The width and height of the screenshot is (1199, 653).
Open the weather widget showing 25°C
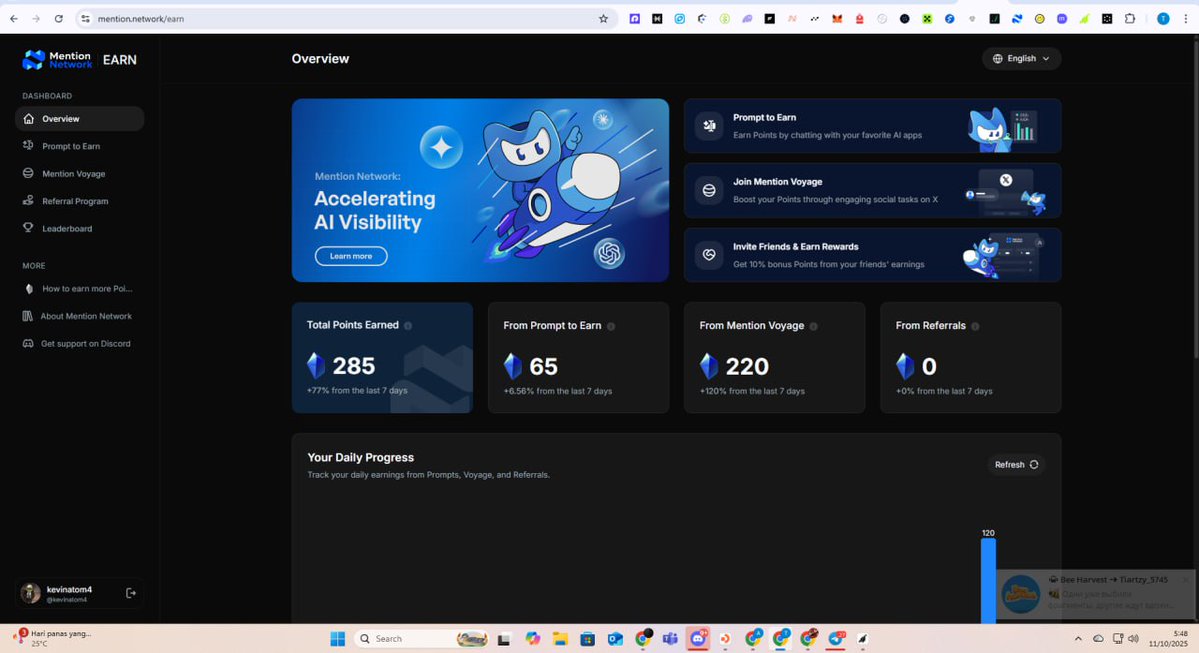[x=54, y=638]
